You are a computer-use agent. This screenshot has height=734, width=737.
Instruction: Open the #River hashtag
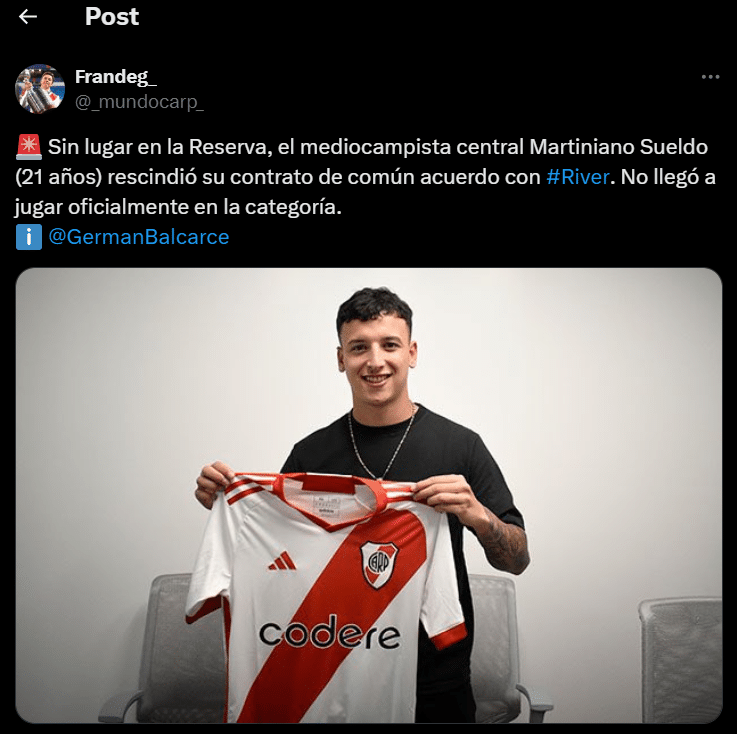click(x=578, y=177)
